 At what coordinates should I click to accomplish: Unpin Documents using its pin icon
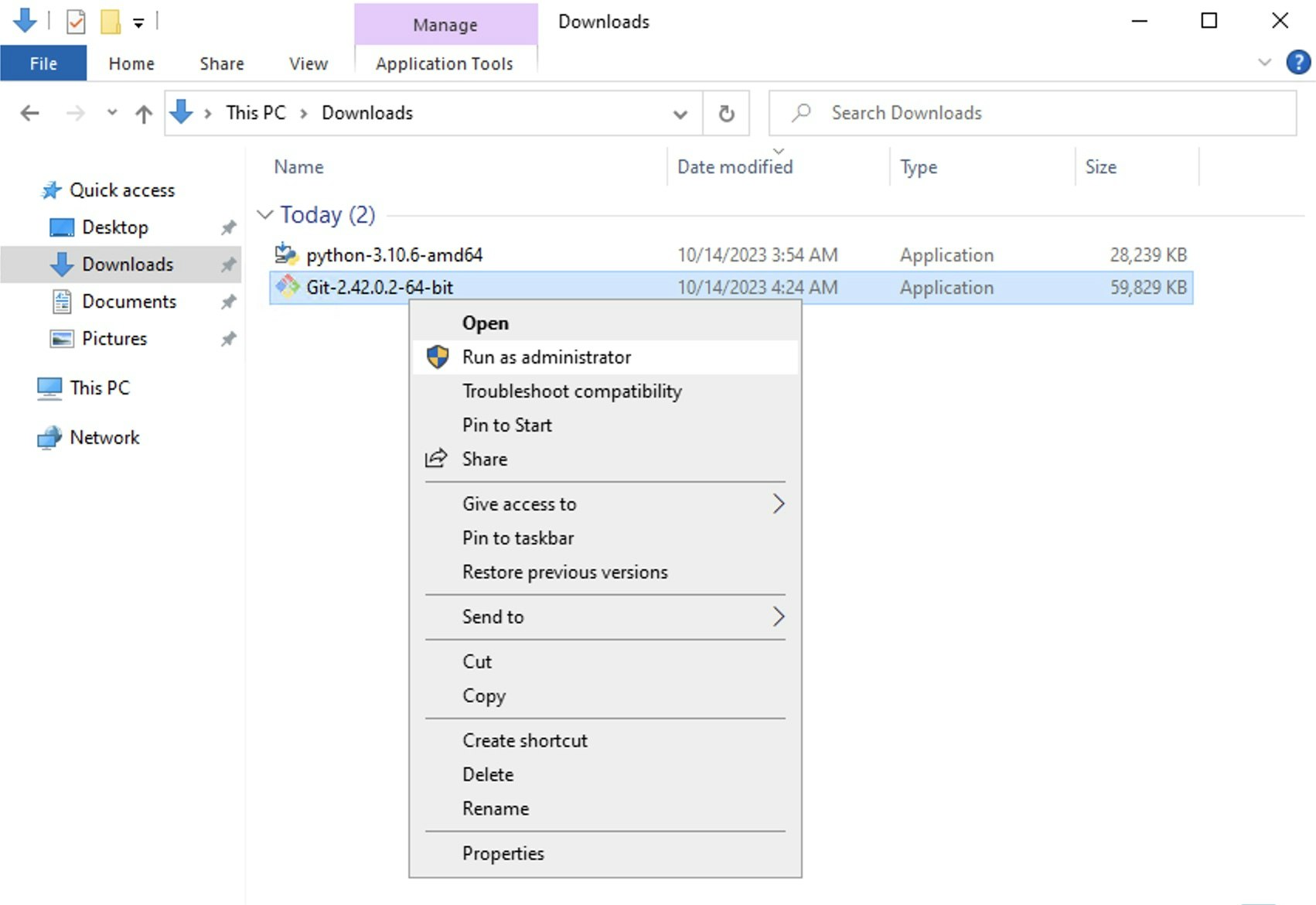coord(228,302)
